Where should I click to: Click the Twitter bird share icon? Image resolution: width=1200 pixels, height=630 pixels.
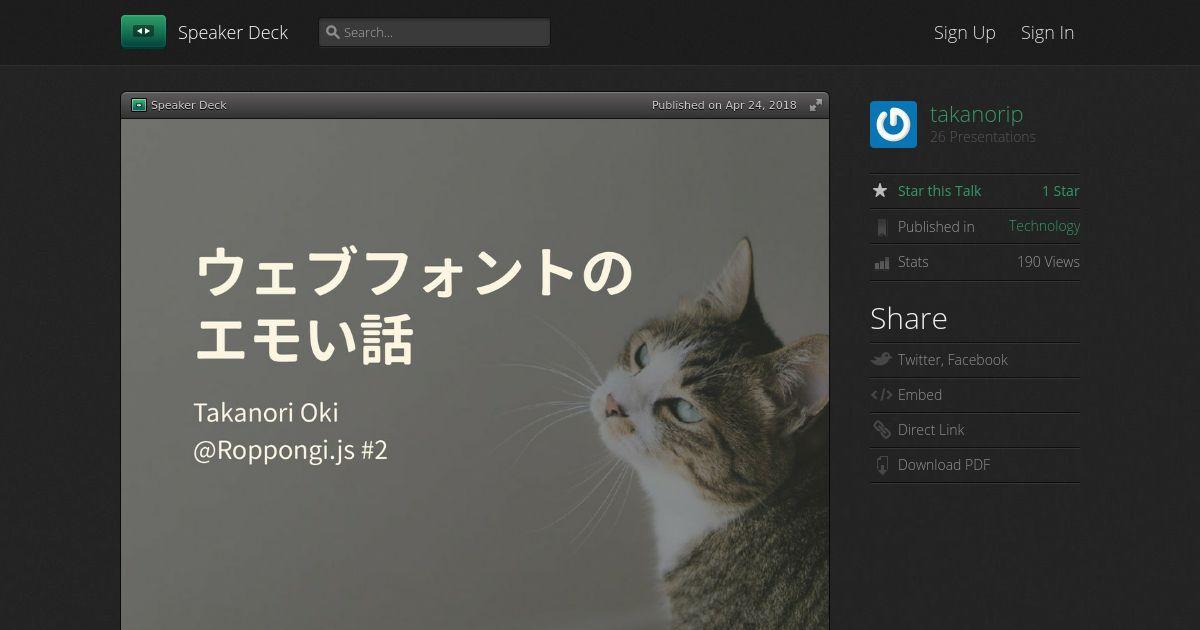coord(881,360)
